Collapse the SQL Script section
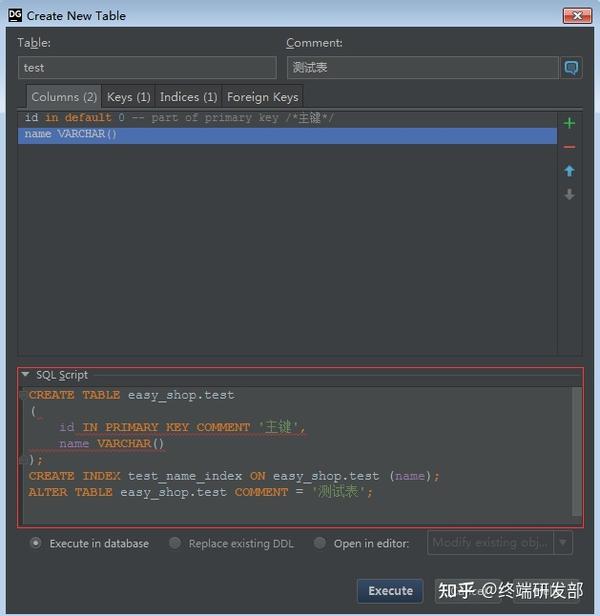 click(26, 374)
